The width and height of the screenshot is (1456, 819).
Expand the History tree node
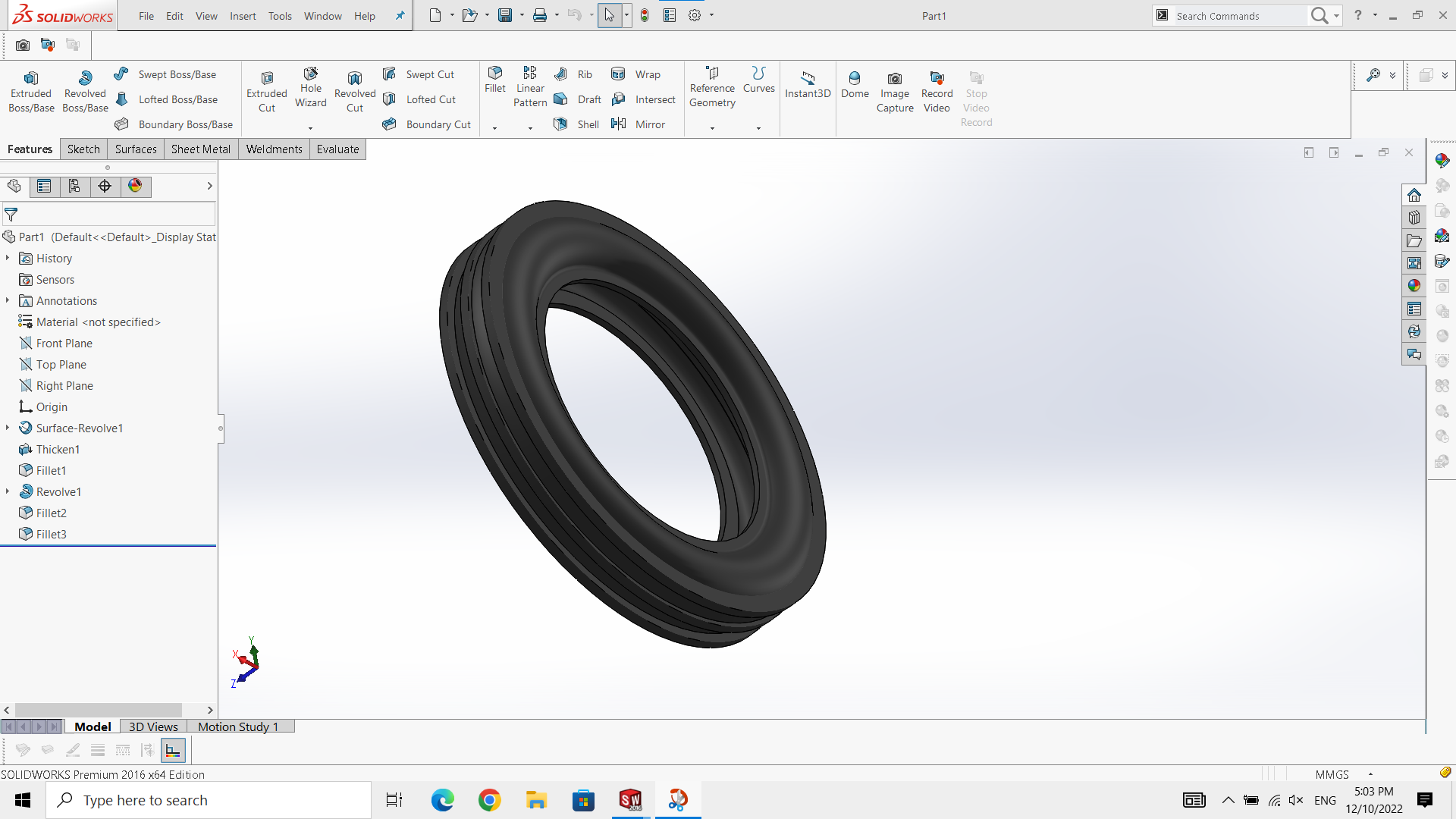8,258
